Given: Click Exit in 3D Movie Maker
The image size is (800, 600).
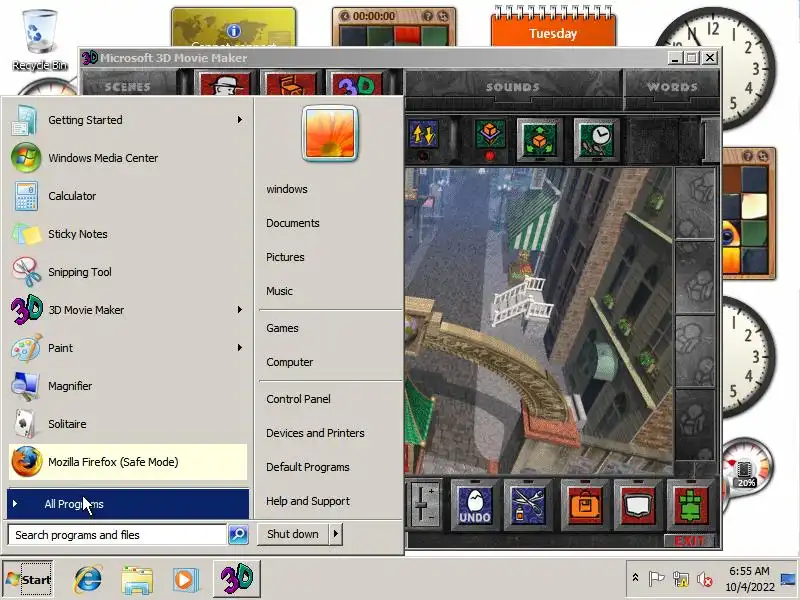Looking at the screenshot, I should click(689, 541).
